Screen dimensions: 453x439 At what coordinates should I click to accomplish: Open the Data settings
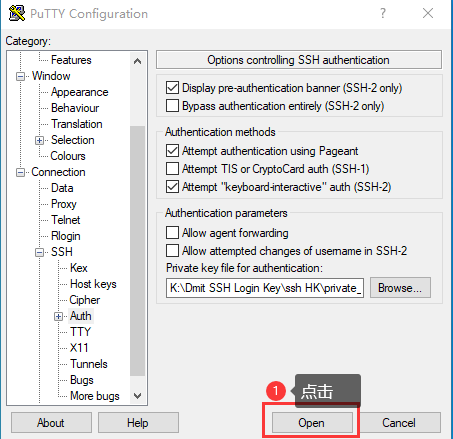(x=62, y=188)
